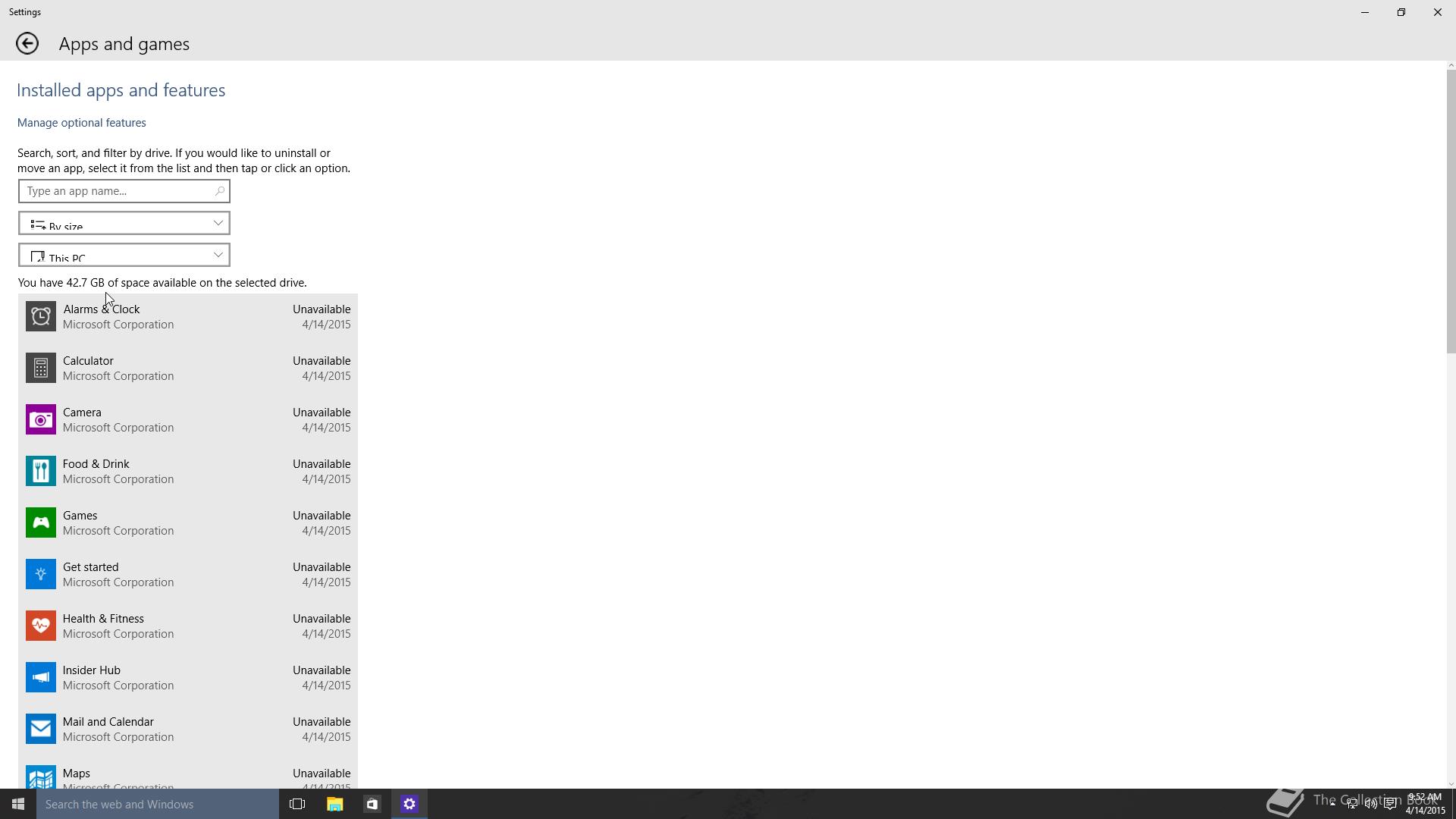Select the Food & Drink app icon

coord(41,471)
